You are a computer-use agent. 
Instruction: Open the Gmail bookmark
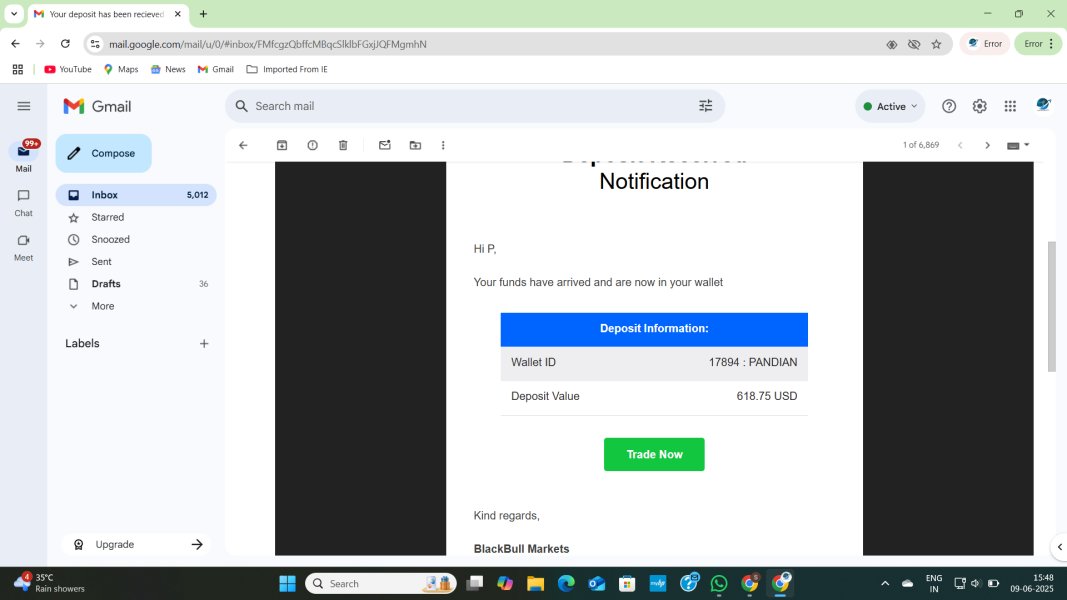click(x=216, y=69)
